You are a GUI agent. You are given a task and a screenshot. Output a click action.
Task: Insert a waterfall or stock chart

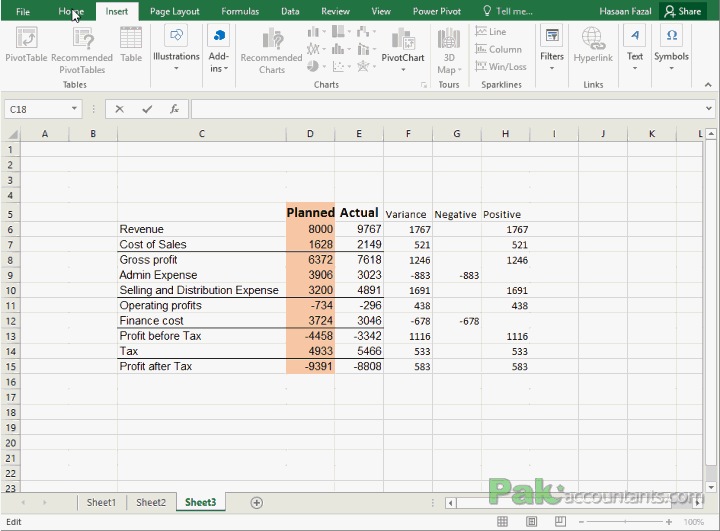366,32
